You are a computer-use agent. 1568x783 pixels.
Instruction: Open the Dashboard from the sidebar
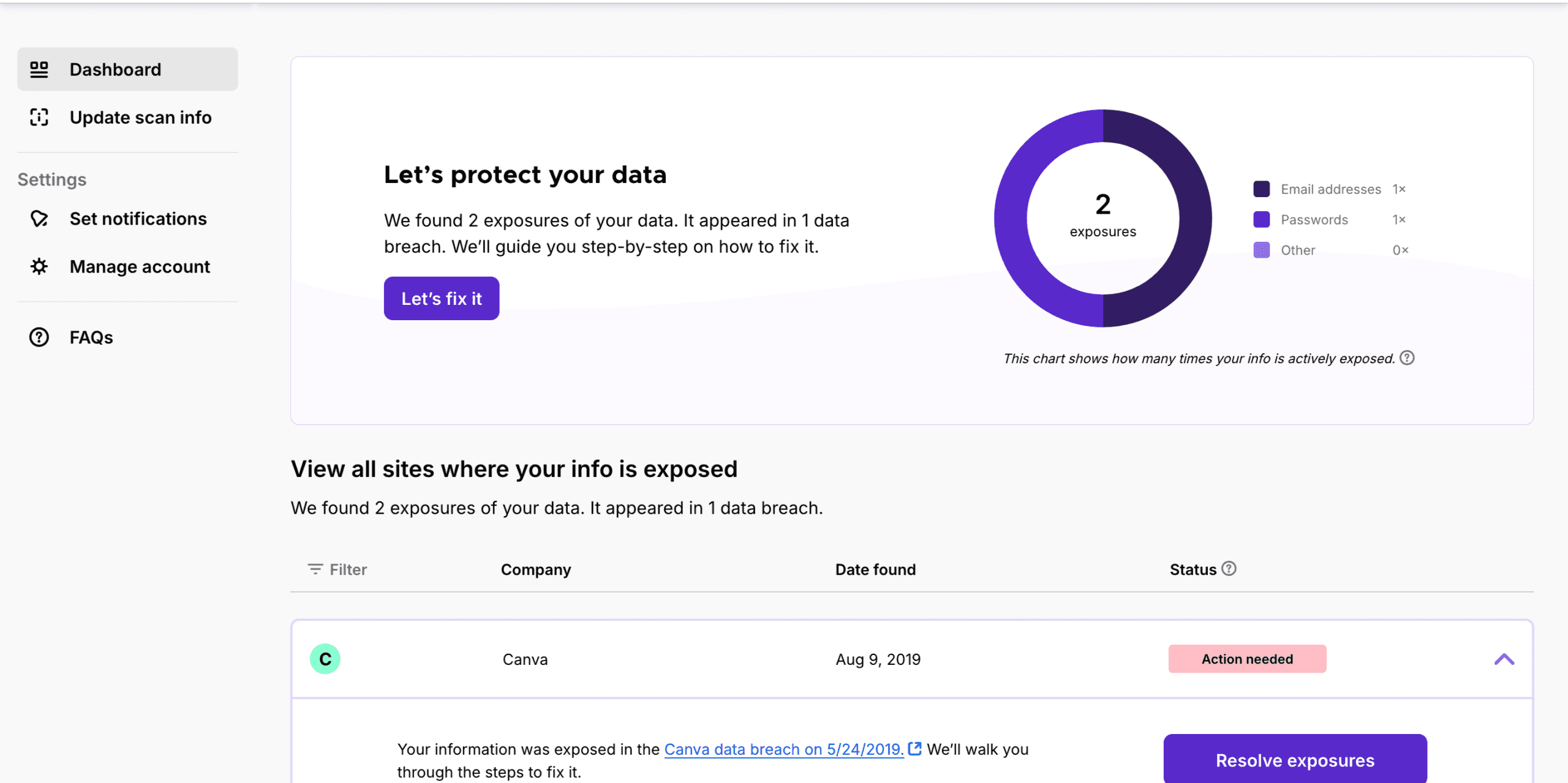[x=115, y=69]
